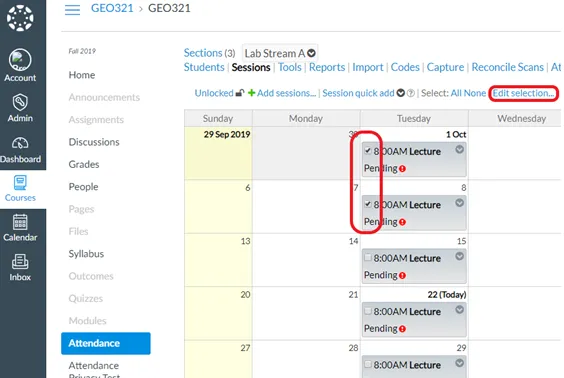Toggle the hamburger course menu icon

[72, 9]
